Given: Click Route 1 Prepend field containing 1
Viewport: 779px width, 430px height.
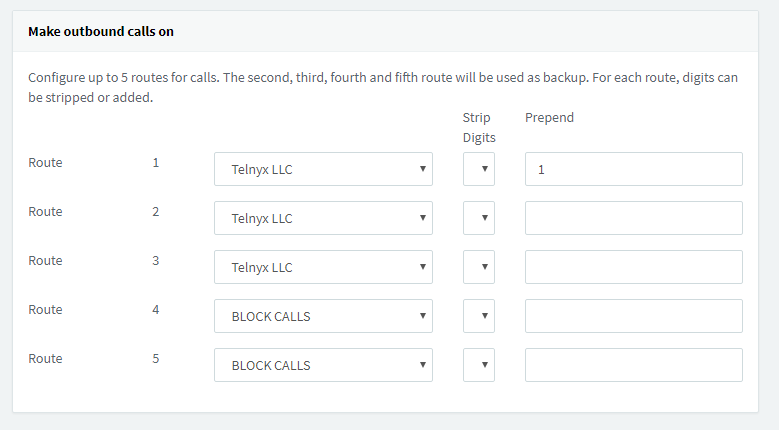Looking at the screenshot, I should point(633,169).
